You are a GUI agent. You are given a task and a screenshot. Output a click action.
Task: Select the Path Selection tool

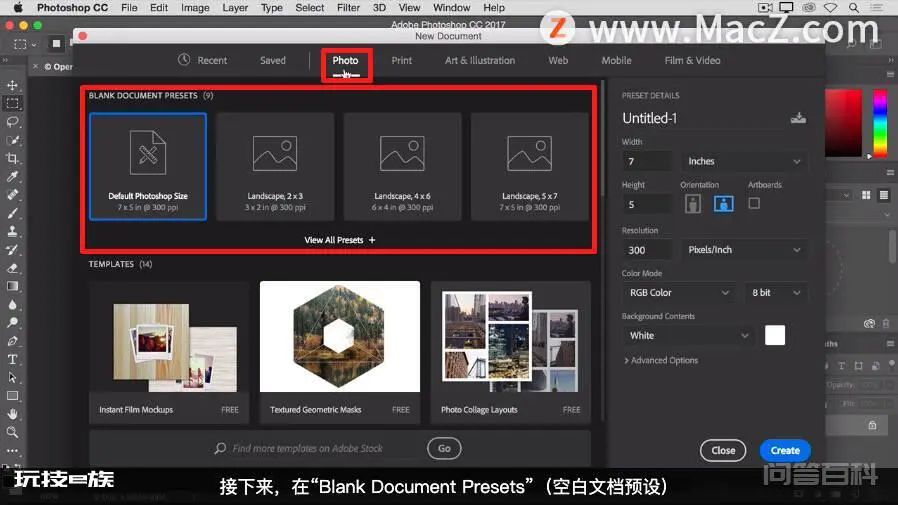coord(12,378)
